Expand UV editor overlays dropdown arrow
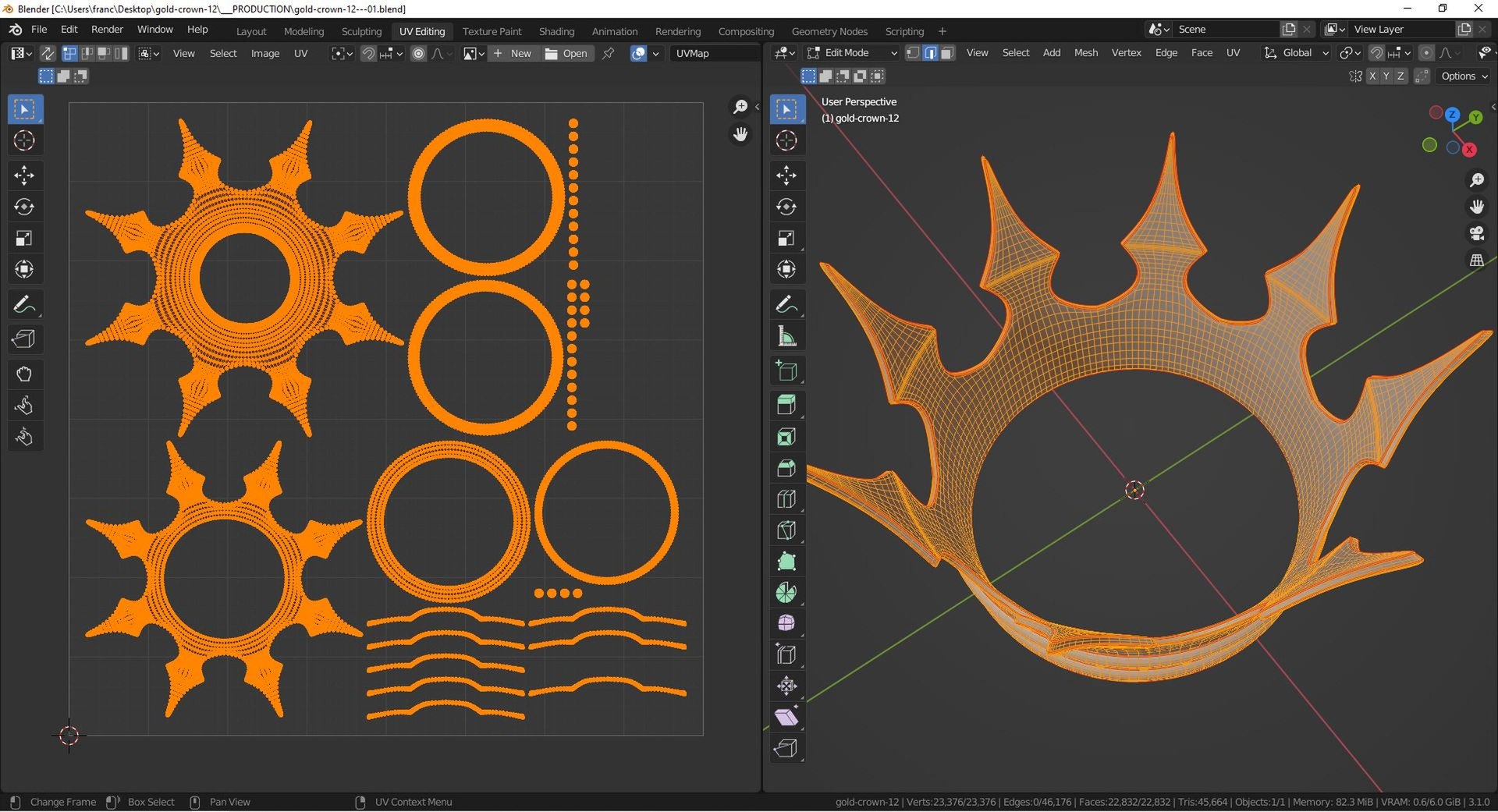Screen dimensions: 1498x812 tap(655, 53)
